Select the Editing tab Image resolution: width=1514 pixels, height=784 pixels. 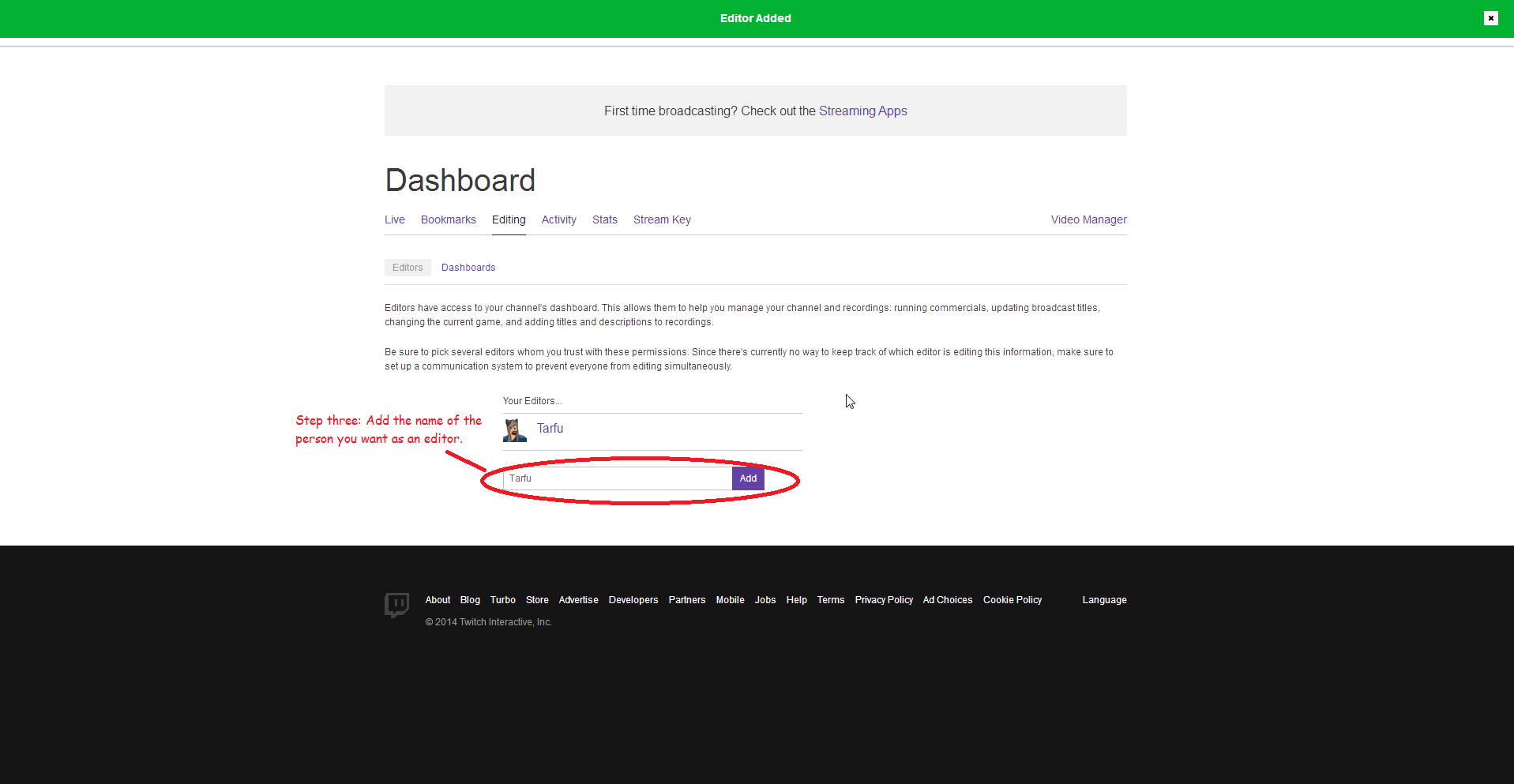(x=509, y=219)
